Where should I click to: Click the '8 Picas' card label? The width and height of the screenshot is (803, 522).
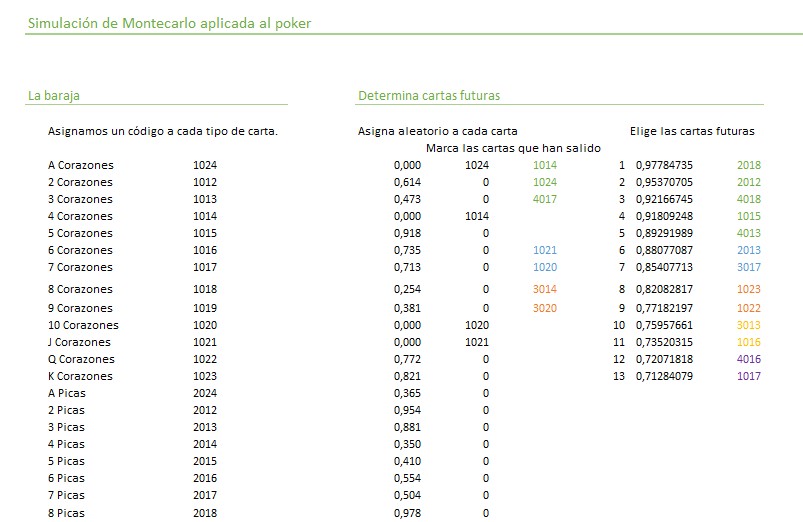point(66,513)
